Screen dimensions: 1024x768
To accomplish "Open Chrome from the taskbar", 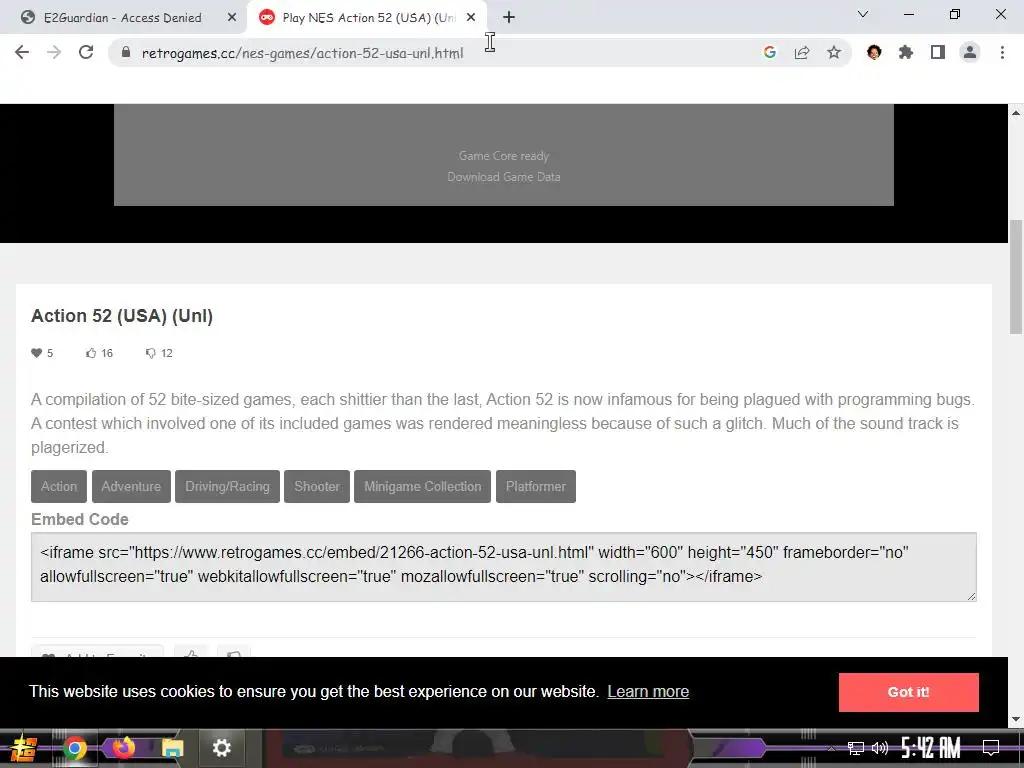I will (74, 748).
